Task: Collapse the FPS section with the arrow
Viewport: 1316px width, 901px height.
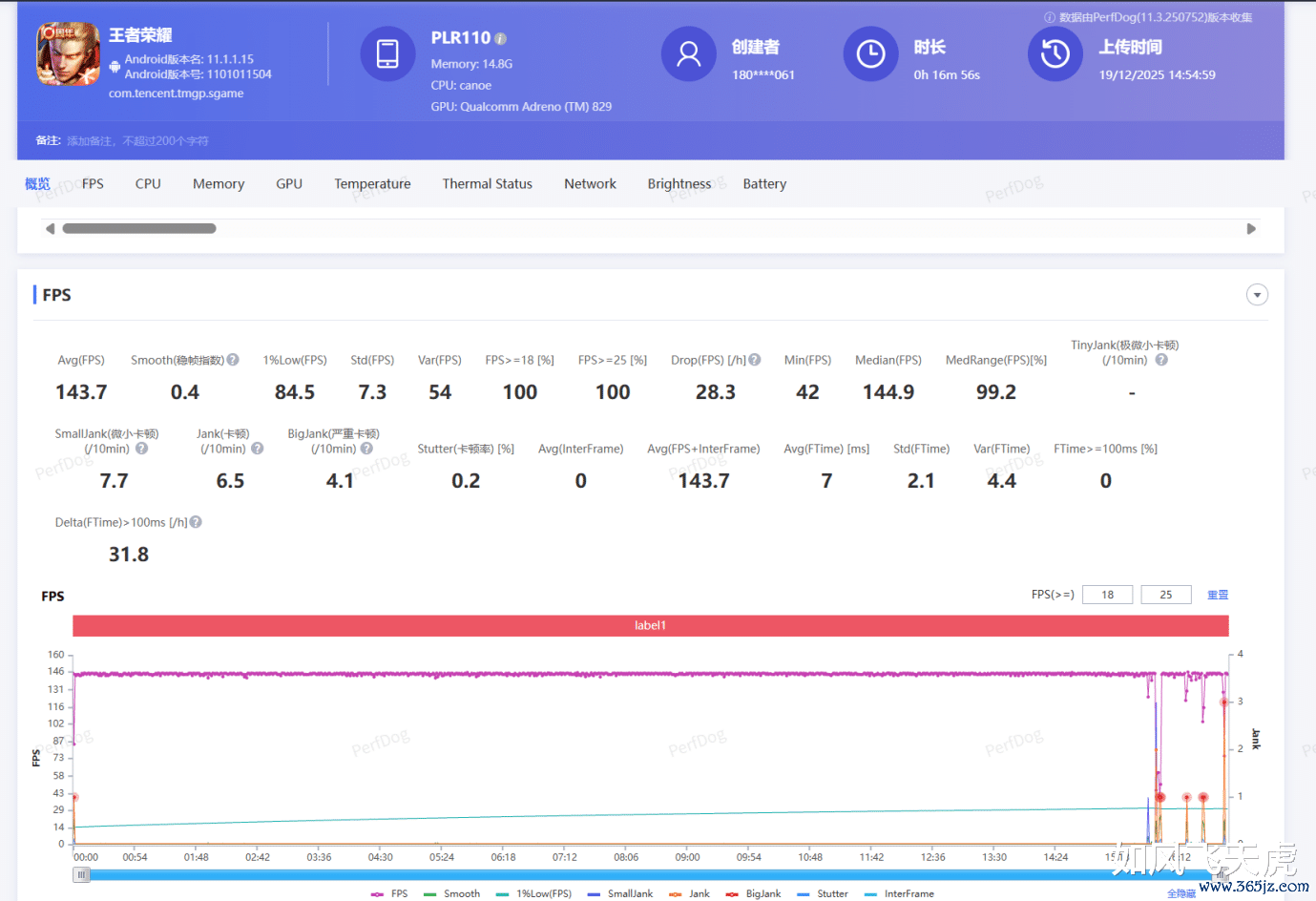Action: (x=1257, y=295)
